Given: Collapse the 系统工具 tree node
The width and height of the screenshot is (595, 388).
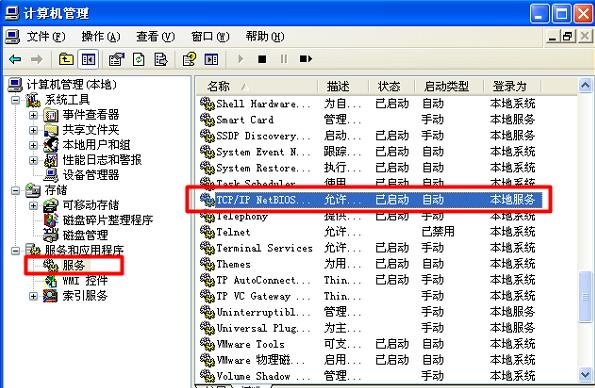Looking at the screenshot, I should click(15, 100).
